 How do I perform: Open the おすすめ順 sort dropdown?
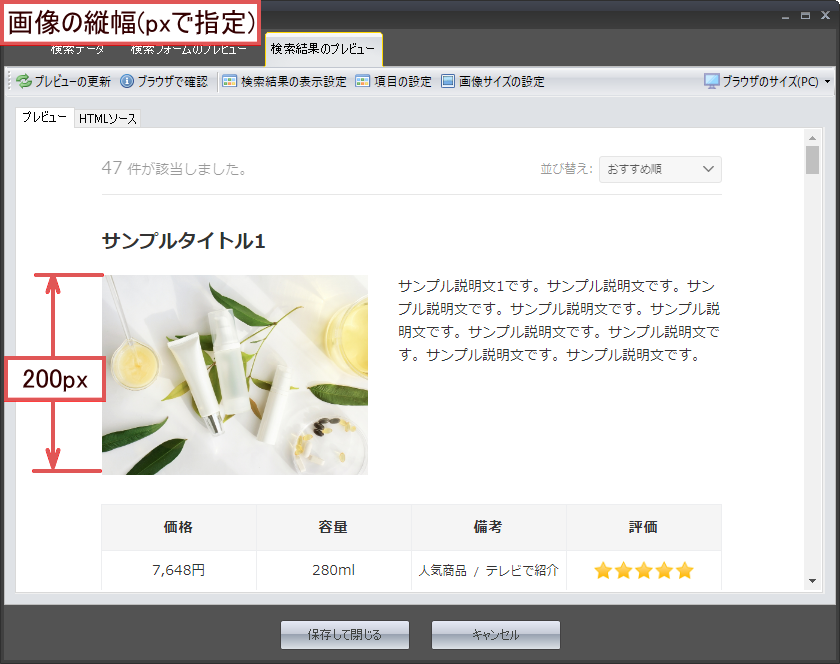[660, 169]
